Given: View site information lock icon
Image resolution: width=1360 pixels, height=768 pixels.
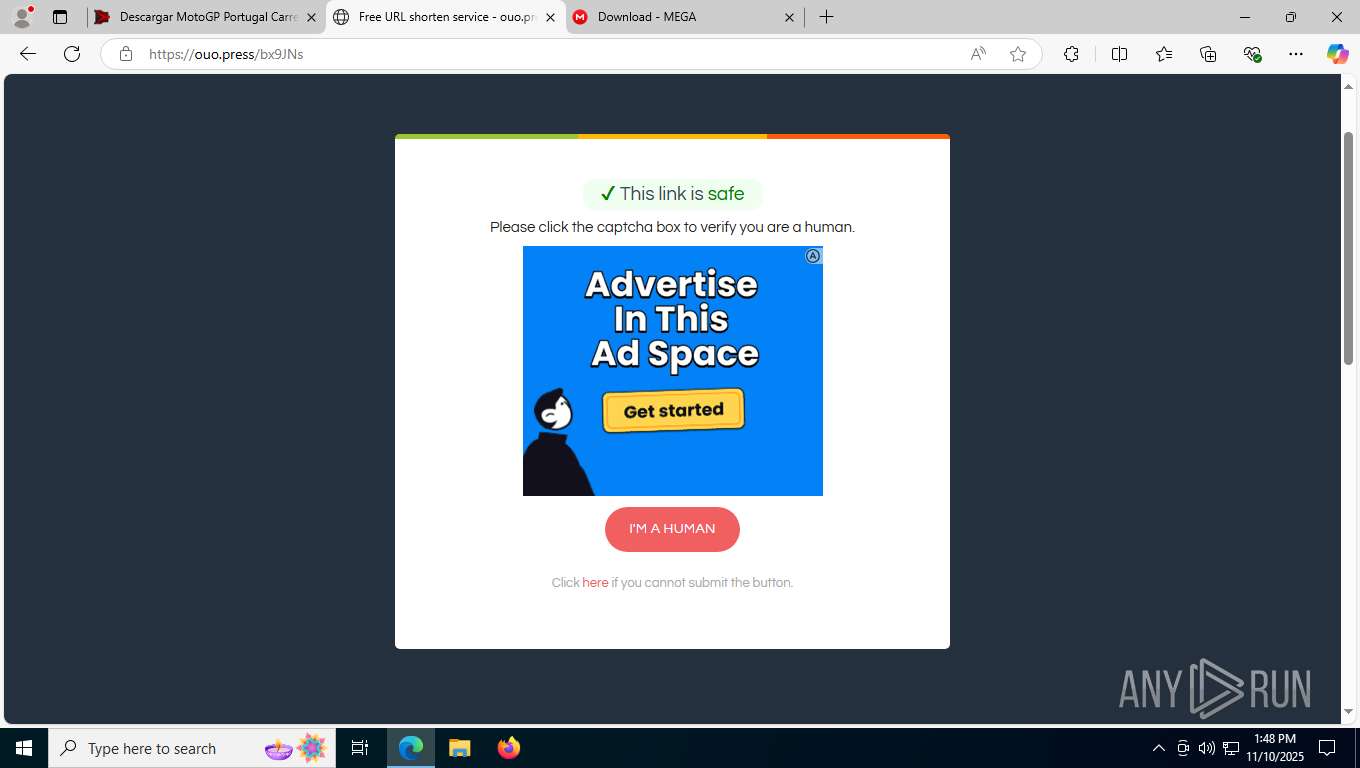Looking at the screenshot, I should pyautogui.click(x=126, y=54).
